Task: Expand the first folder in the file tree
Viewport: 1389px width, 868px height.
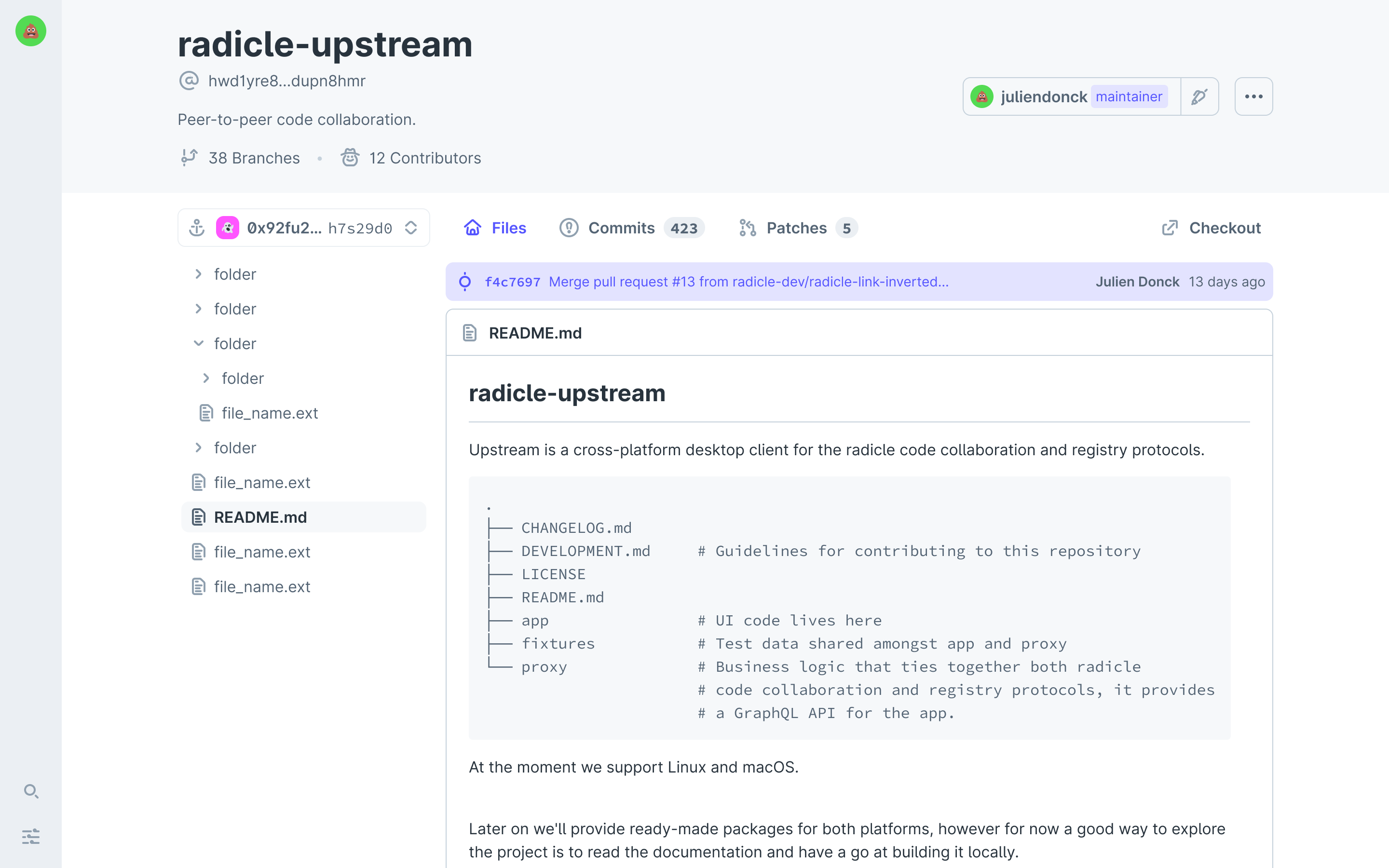Action: coord(198,274)
